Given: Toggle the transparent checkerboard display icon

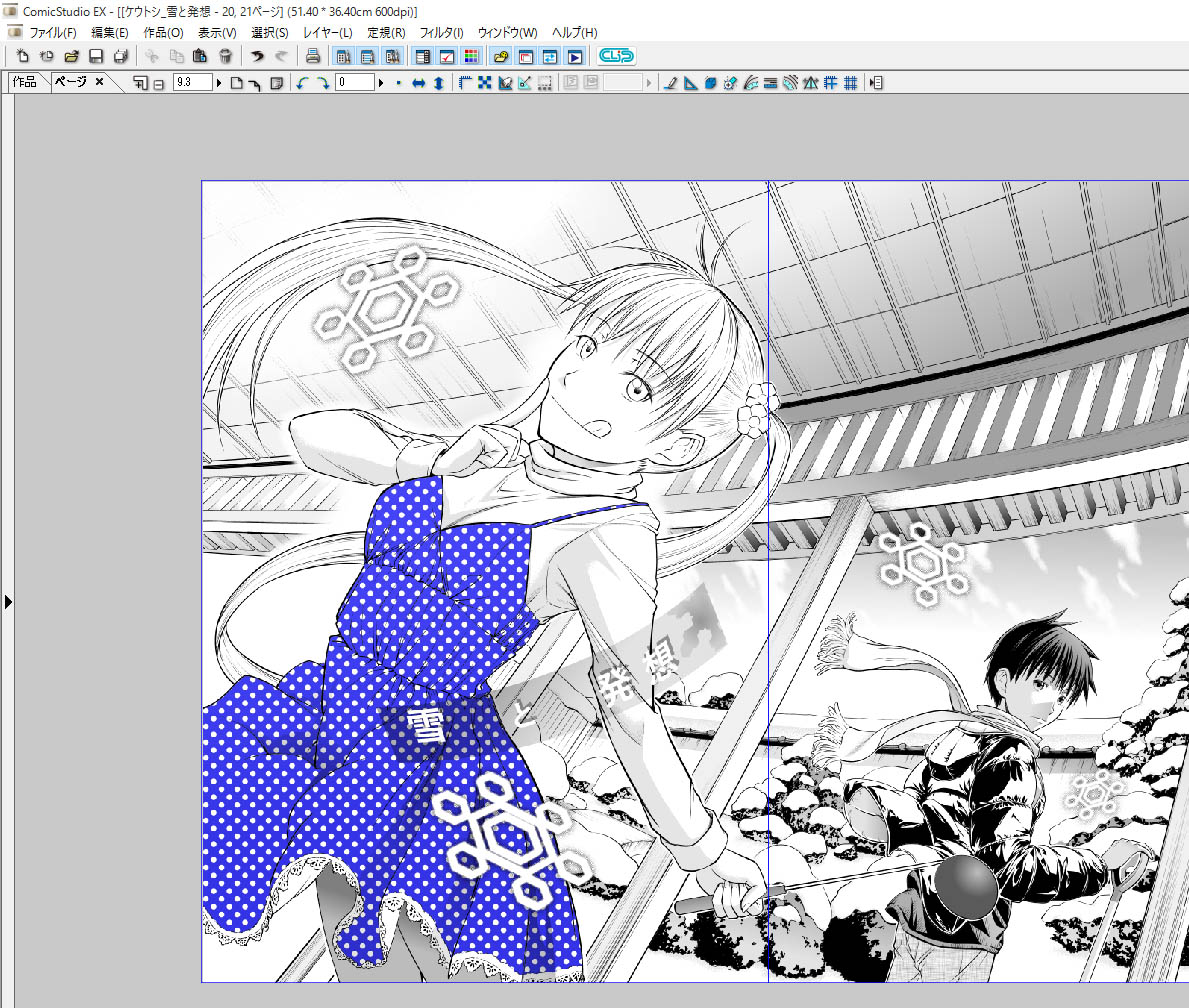Looking at the screenshot, I should (x=485, y=83).
